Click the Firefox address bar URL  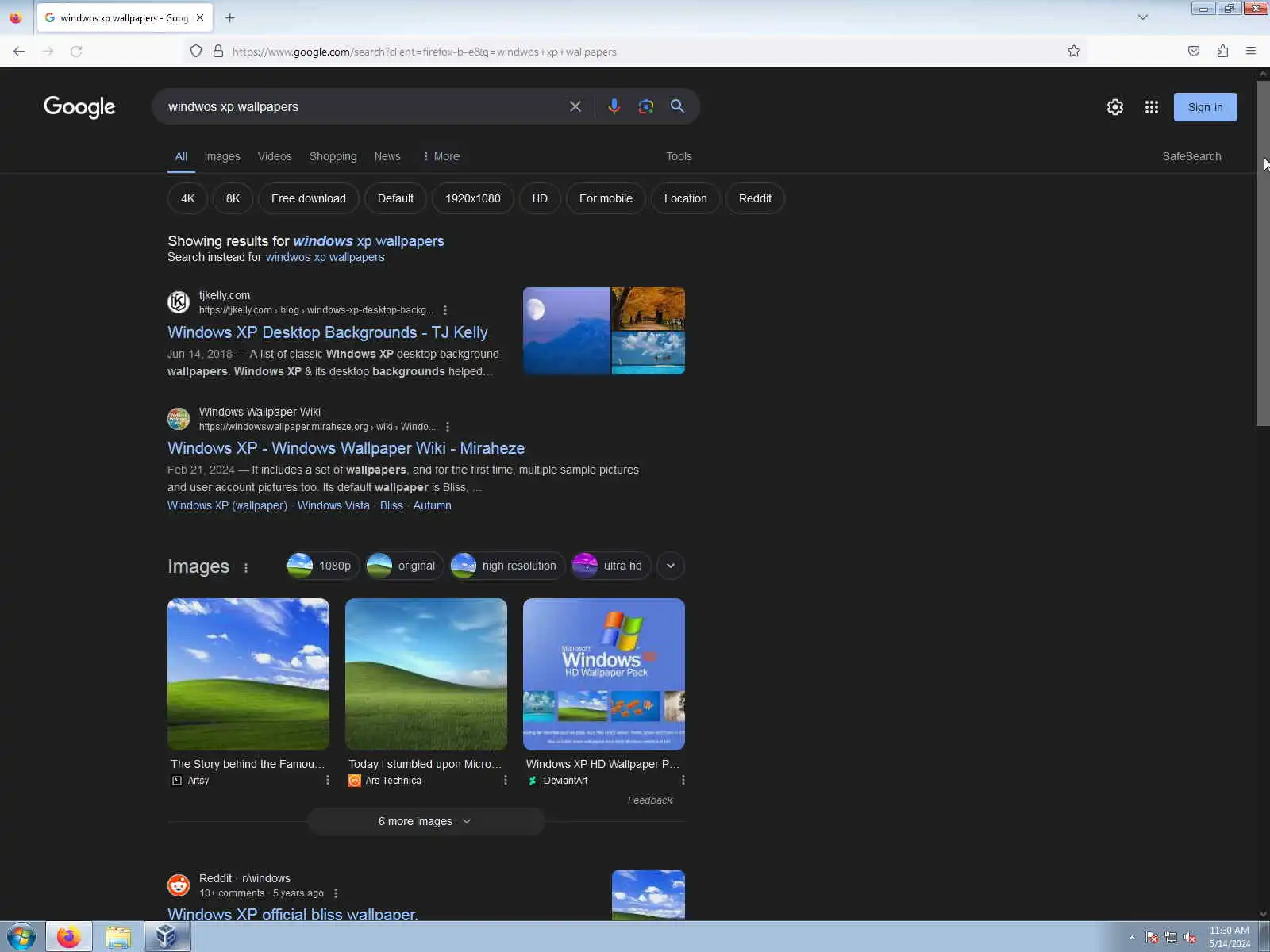(x=424, y=52)
